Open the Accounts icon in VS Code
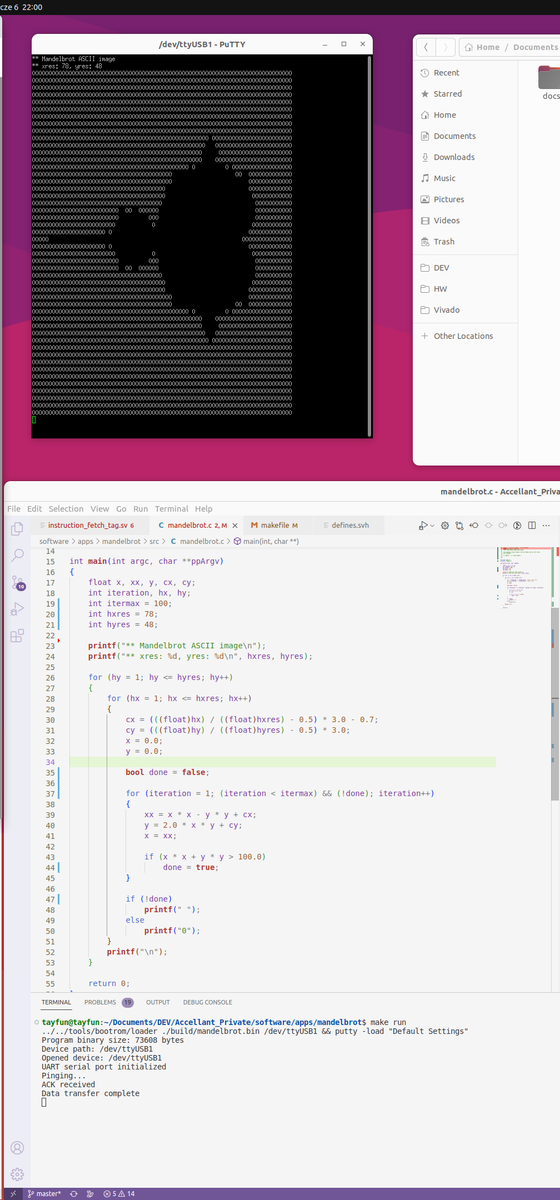 tap(17, 1147)
